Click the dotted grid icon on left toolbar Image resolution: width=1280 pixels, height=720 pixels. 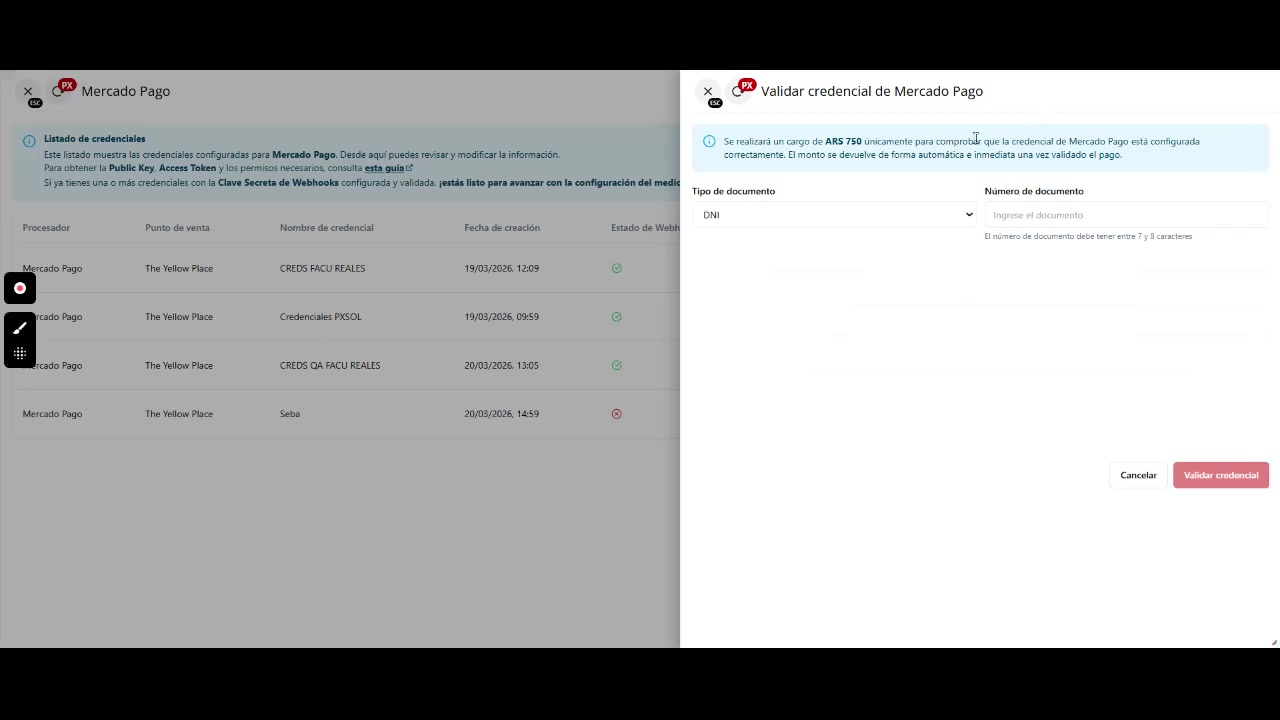coord(20,353)
